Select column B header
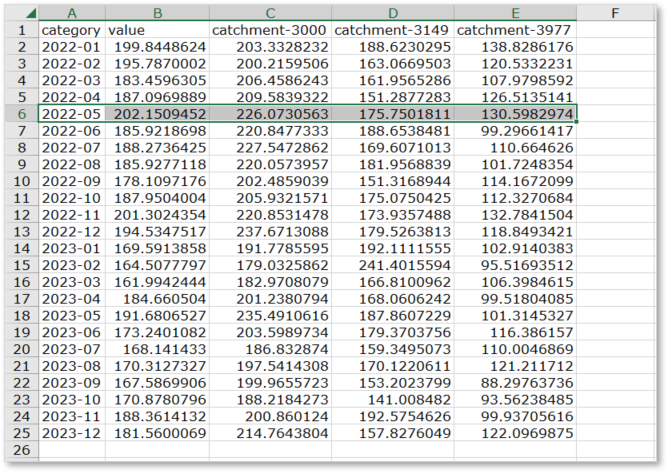 (x=156, y=13)
